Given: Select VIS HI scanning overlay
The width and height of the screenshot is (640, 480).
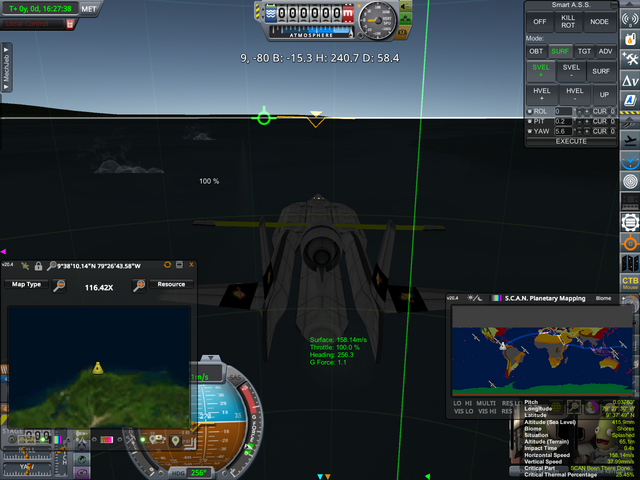Looking at the screenshot, I should 487,411.
